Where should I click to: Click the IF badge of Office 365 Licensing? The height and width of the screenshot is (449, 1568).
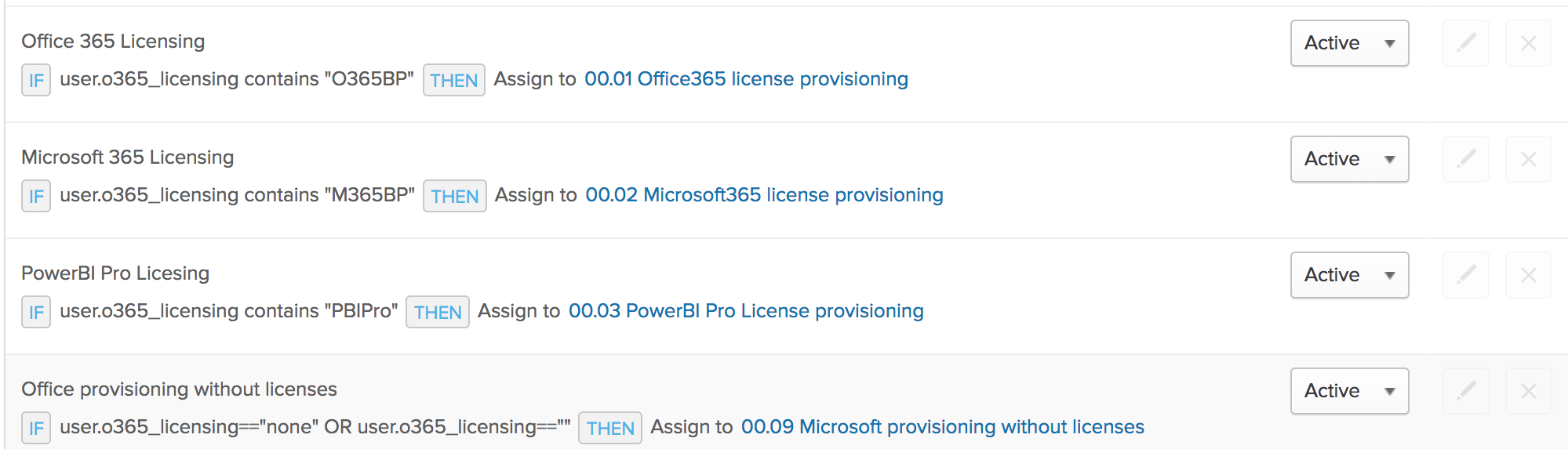pyautogui.click(x=36, y=80)
